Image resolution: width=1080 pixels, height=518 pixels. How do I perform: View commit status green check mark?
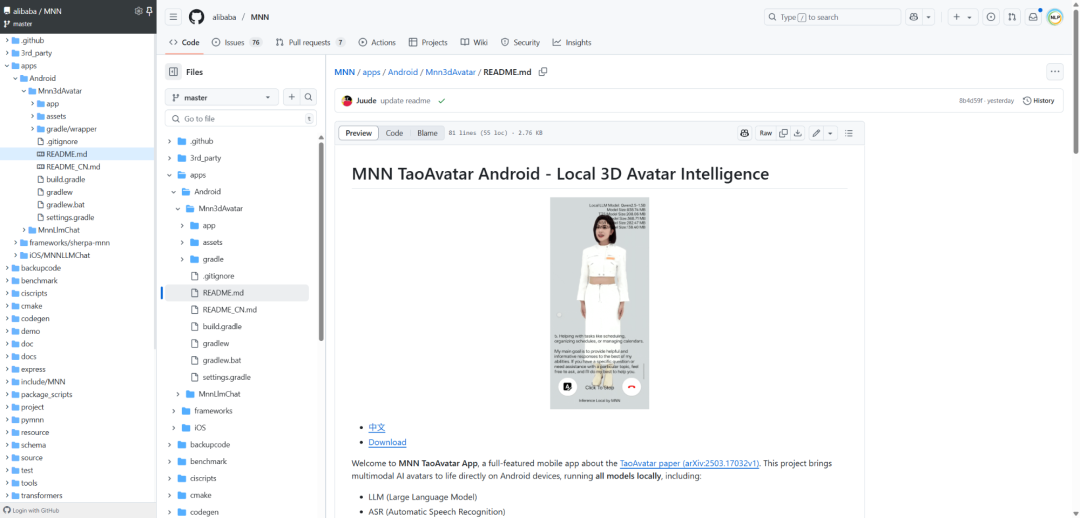coord(442,101)
